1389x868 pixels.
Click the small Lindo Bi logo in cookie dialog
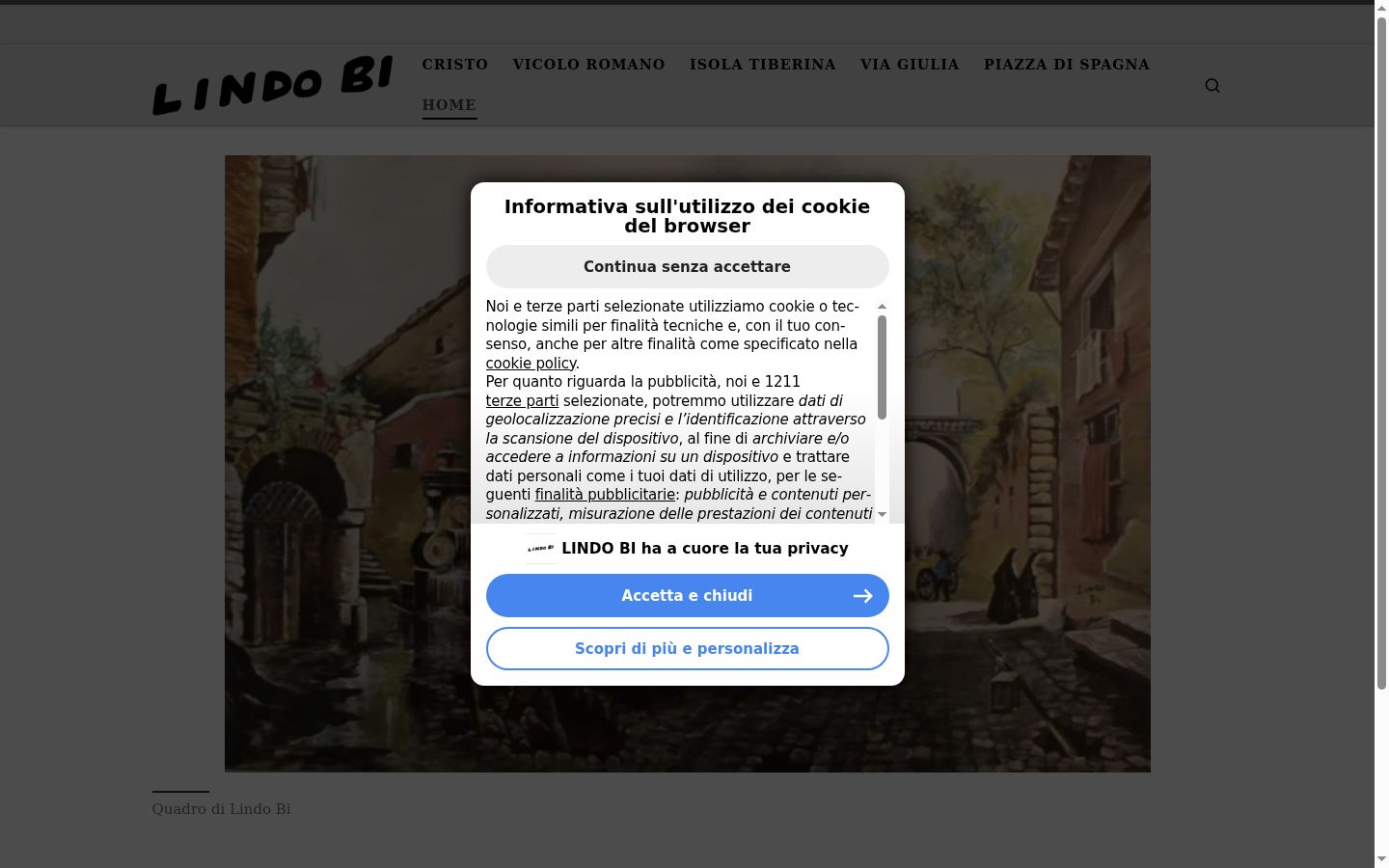pyautogui.click(x=541, y=549)
